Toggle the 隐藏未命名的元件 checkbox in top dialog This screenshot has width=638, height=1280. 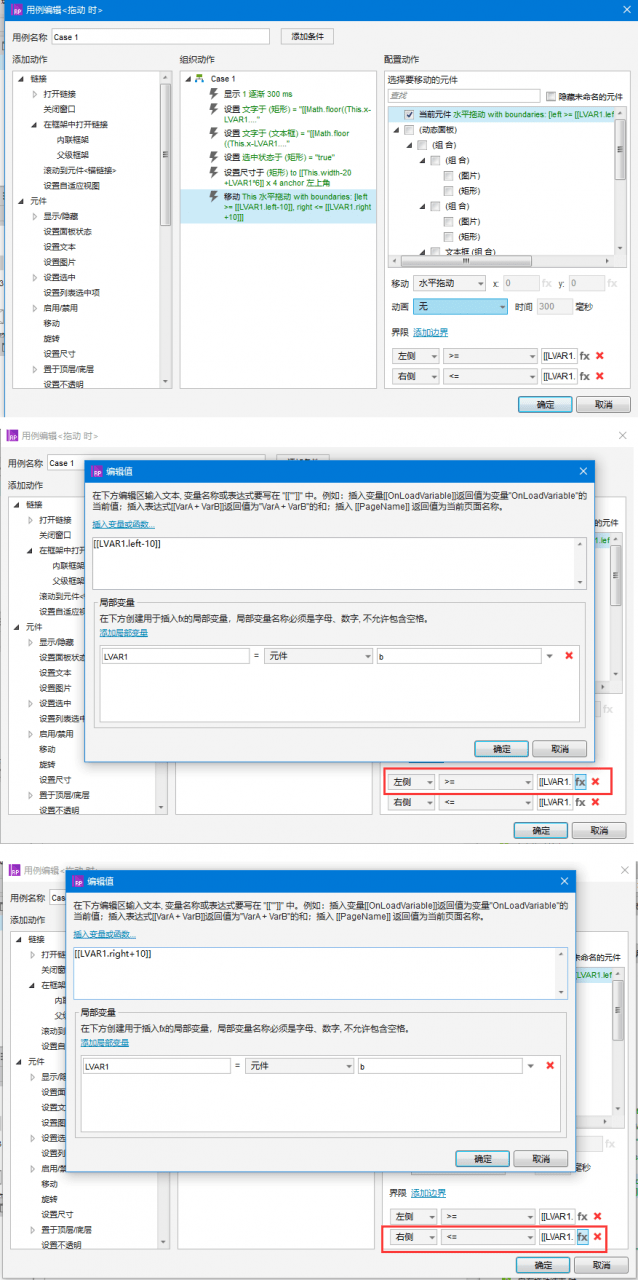pos(551,97)
